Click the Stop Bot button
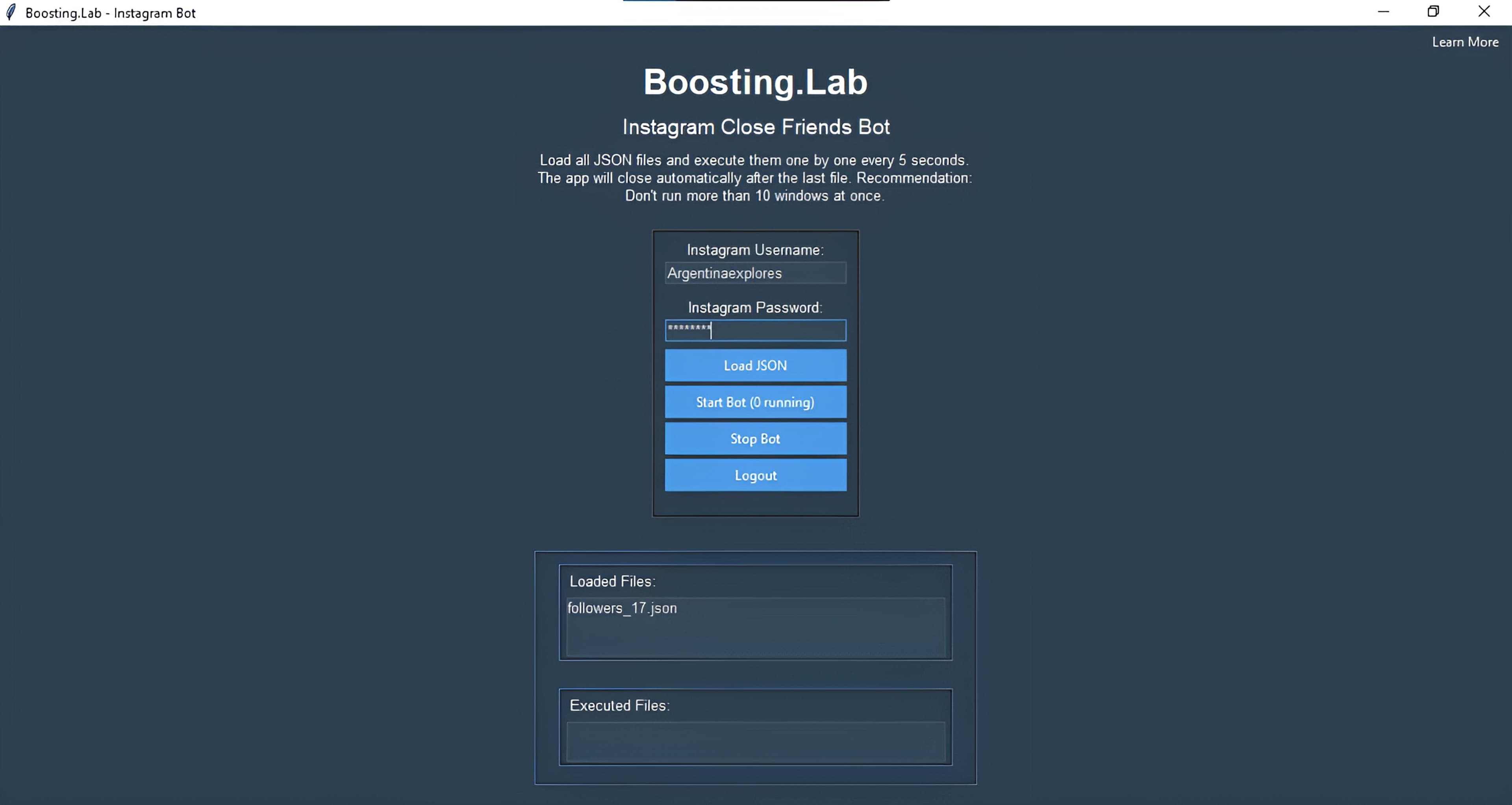The height and width of the screenshot is (805, 1512). tap(756, 439)
